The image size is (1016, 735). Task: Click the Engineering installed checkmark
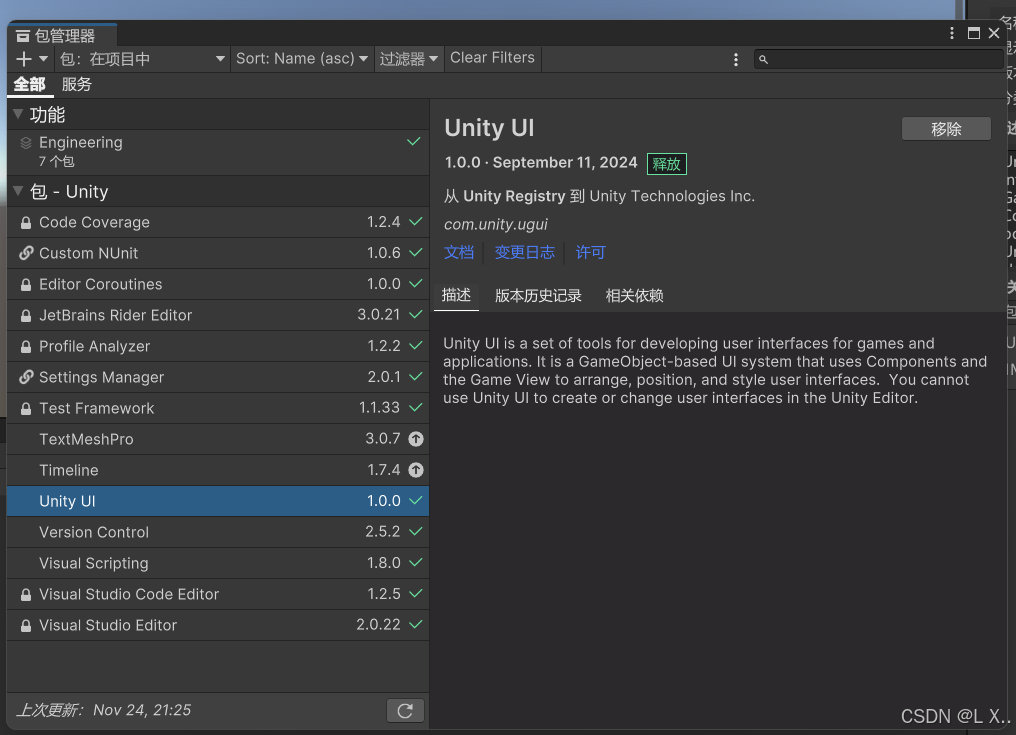point(413,141)
